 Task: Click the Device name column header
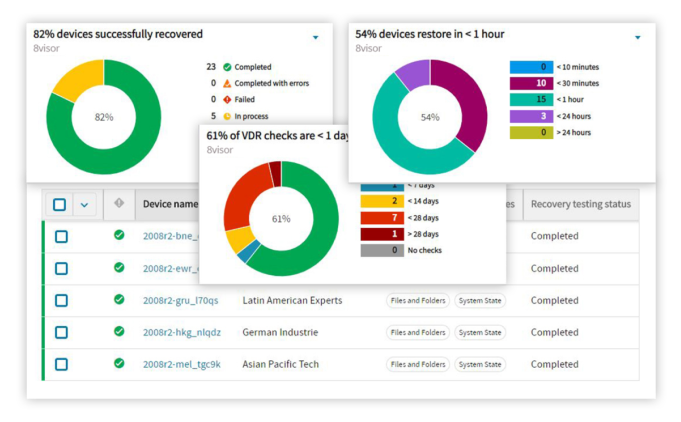tap(169, 204)
